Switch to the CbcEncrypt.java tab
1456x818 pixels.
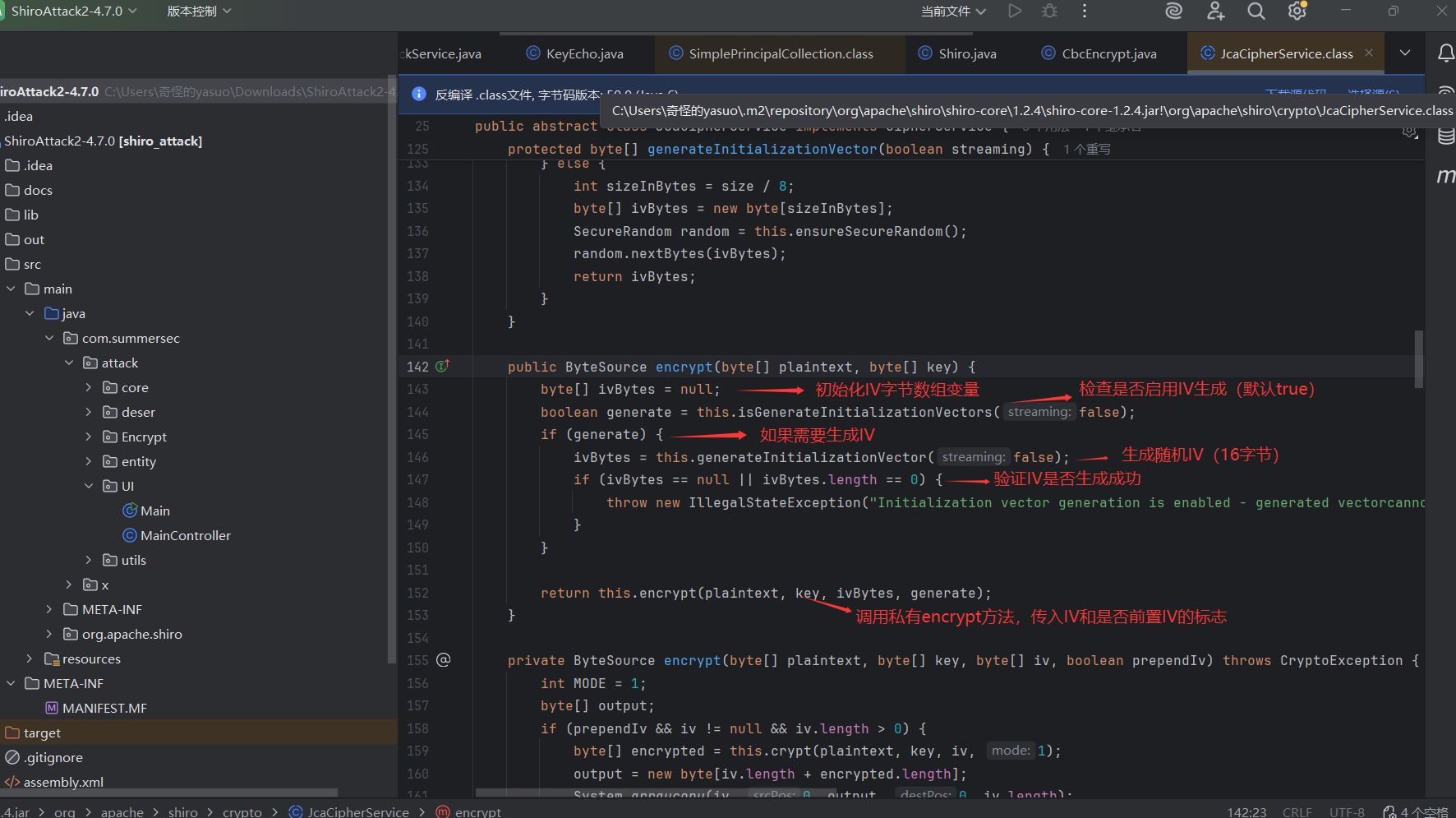click(1108, 53)
